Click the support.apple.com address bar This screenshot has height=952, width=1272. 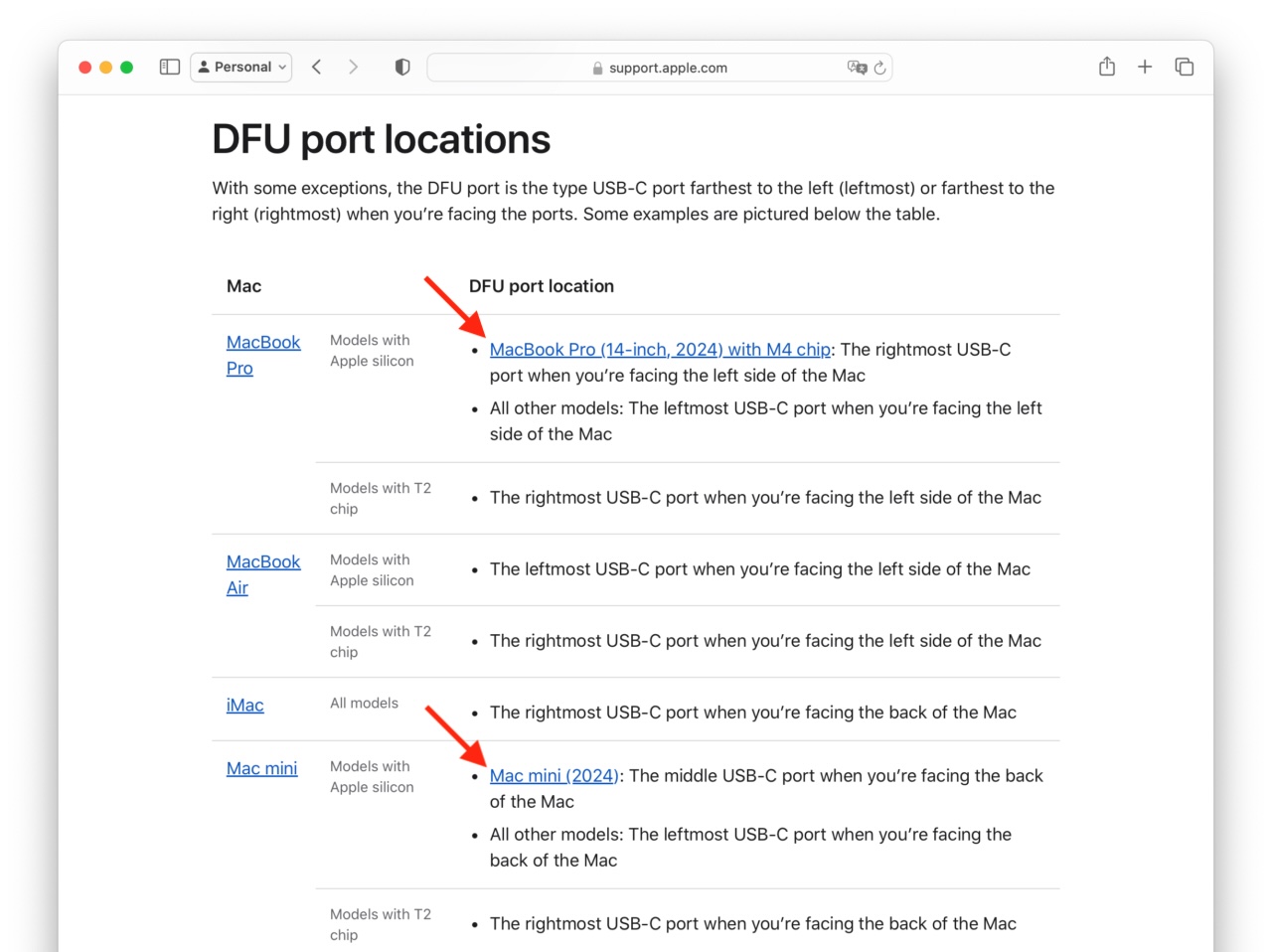[x=659, y=68]
